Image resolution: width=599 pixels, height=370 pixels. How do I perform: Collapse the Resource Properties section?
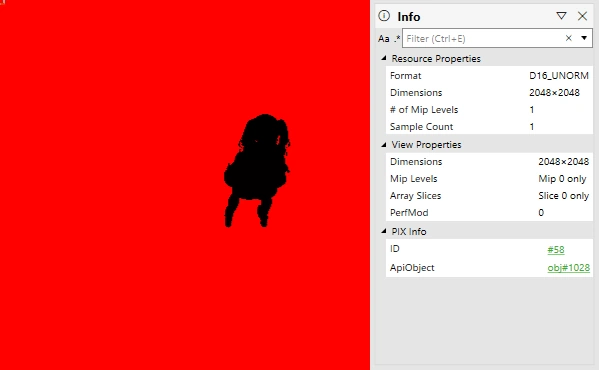(384, 58)
